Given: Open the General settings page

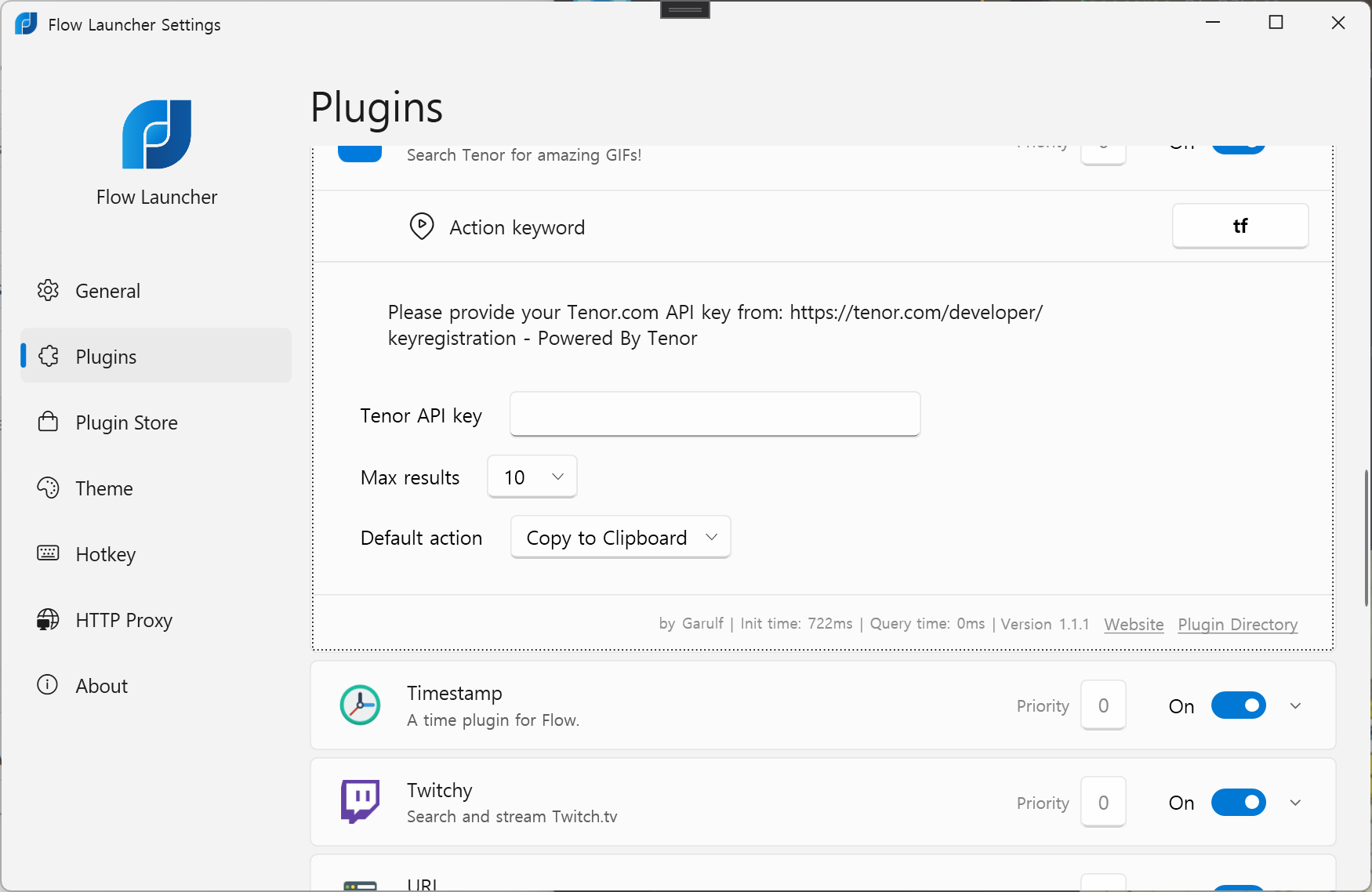Looking at the screenshot, I should (156, 290).
